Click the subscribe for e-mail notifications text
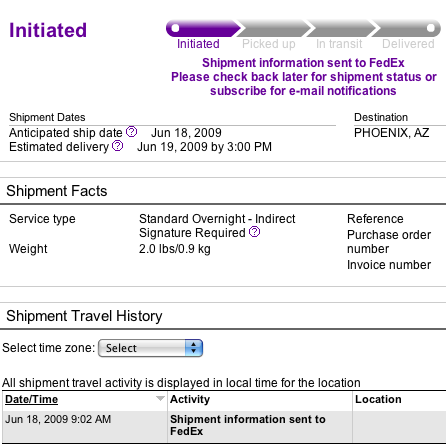446x444 pixels. 303,91
